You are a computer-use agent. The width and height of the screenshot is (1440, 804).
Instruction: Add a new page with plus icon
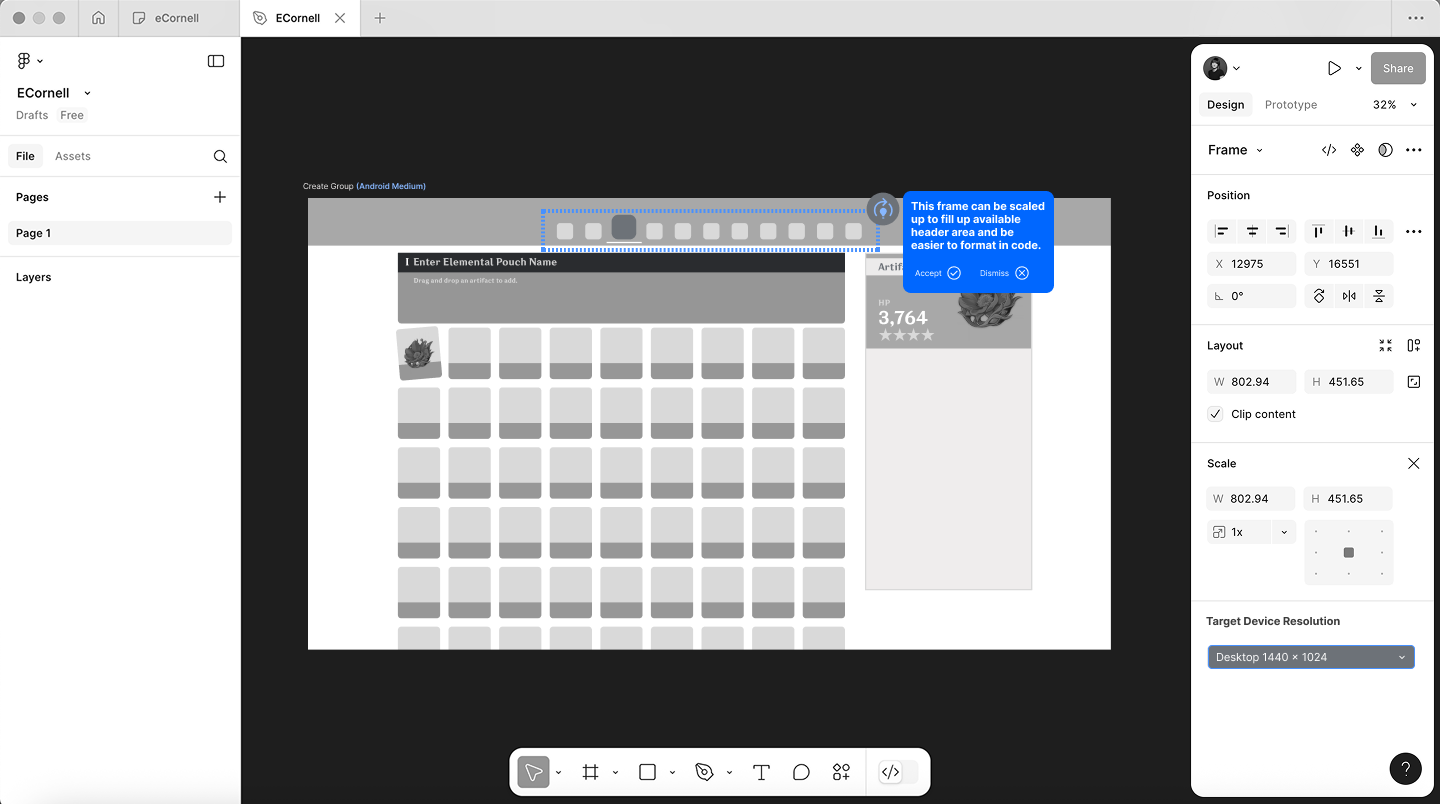pos(220,197)
